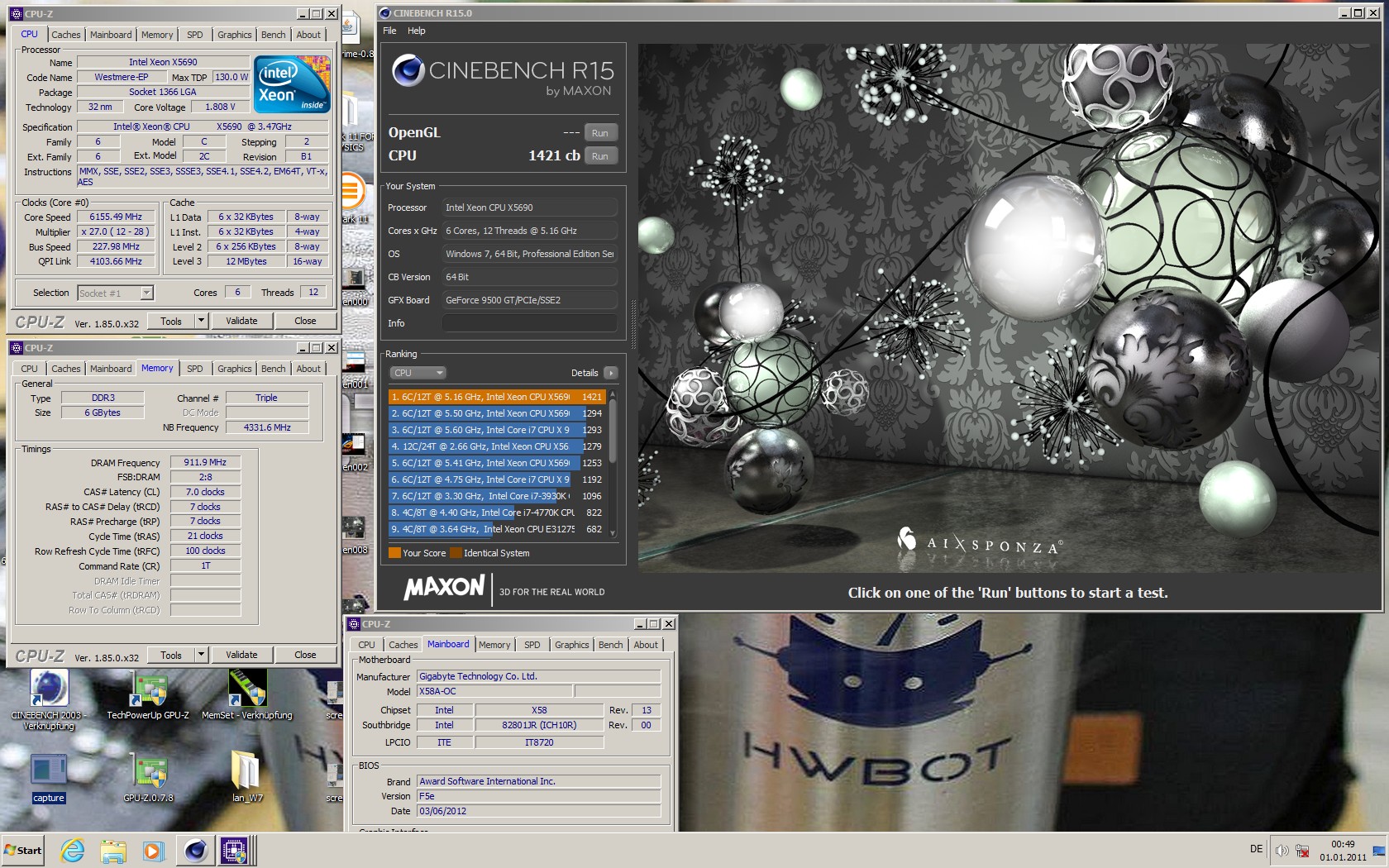Open the capture desktop icon
This screenshot has width=1389, height=868.
tap(48, 778)
